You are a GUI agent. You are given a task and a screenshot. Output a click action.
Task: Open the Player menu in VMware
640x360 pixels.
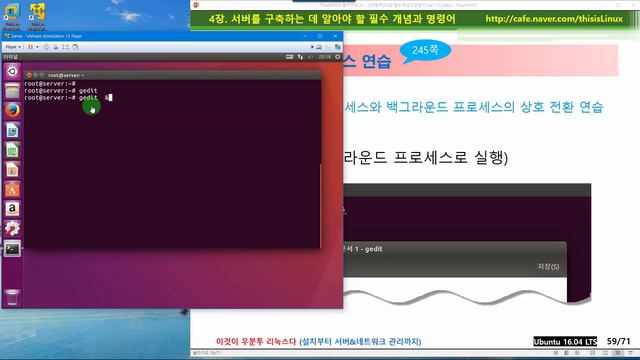13,47
